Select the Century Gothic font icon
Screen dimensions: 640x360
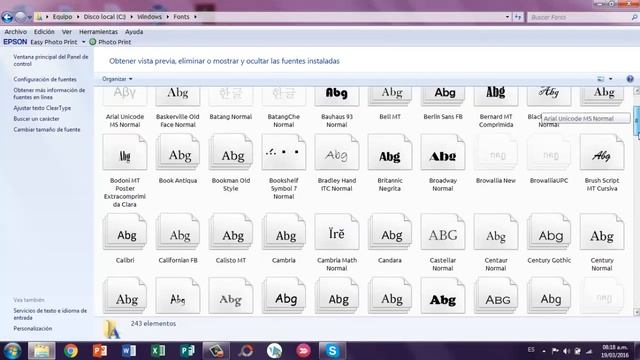point(549,232)
